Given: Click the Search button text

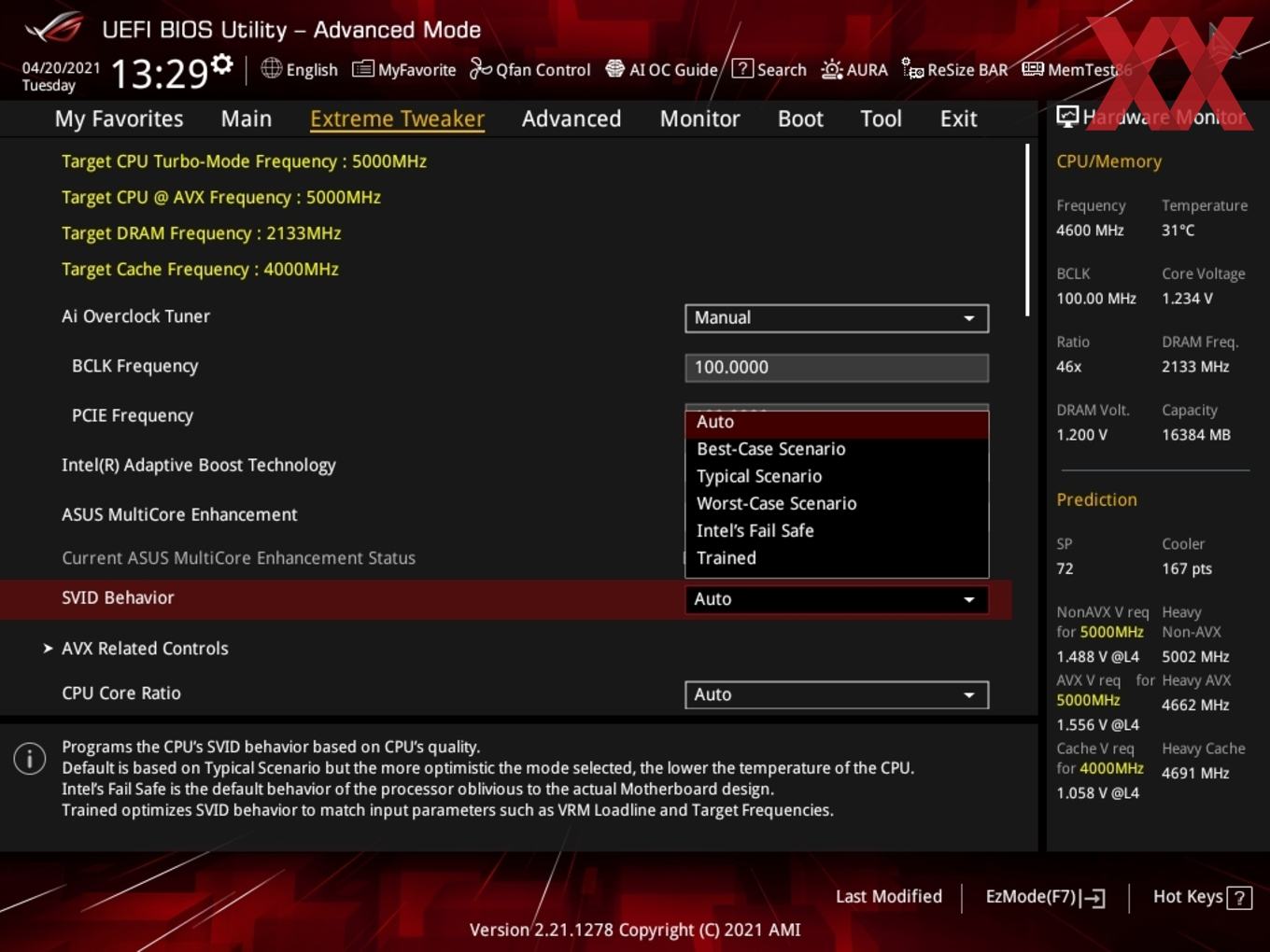Looking at the screenshot, I should (x=782, y=70).
